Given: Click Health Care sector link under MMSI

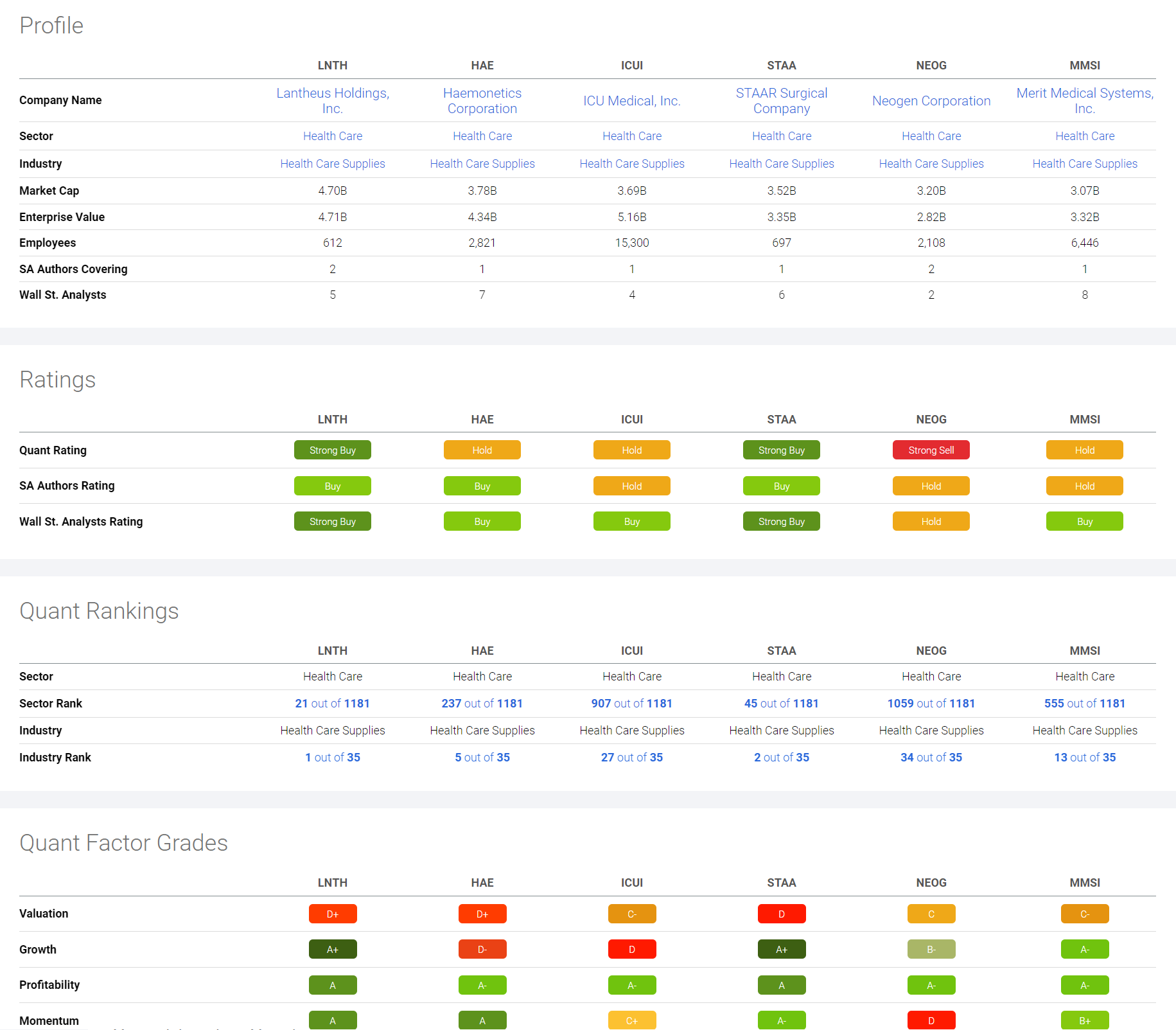Looking at the screenshot, I should tap(1085, 136).
